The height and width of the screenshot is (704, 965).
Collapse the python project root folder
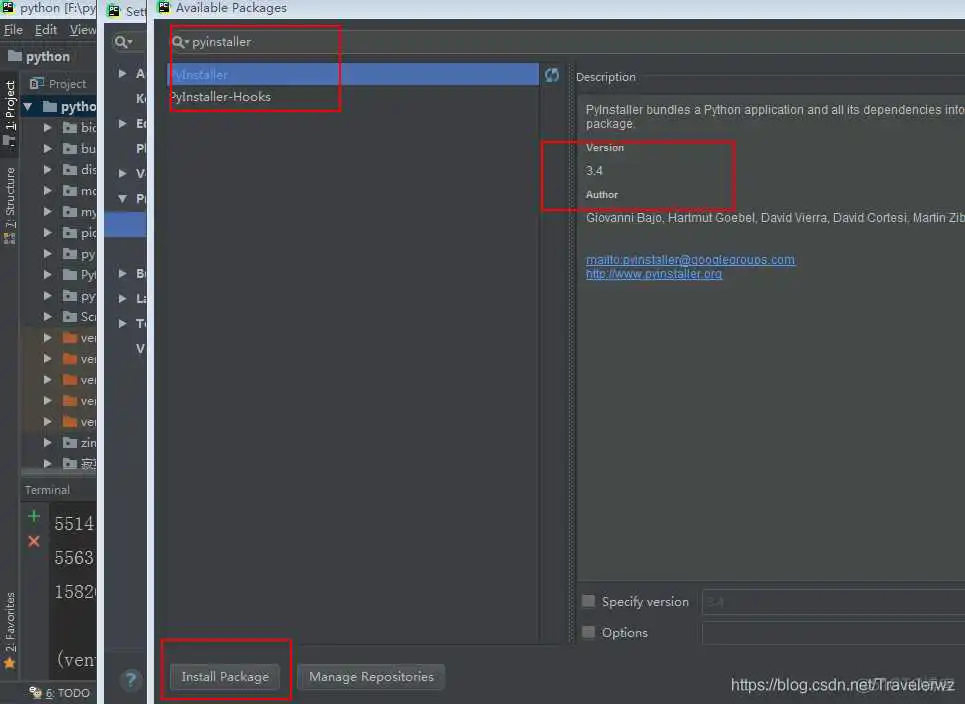point(28,107)
